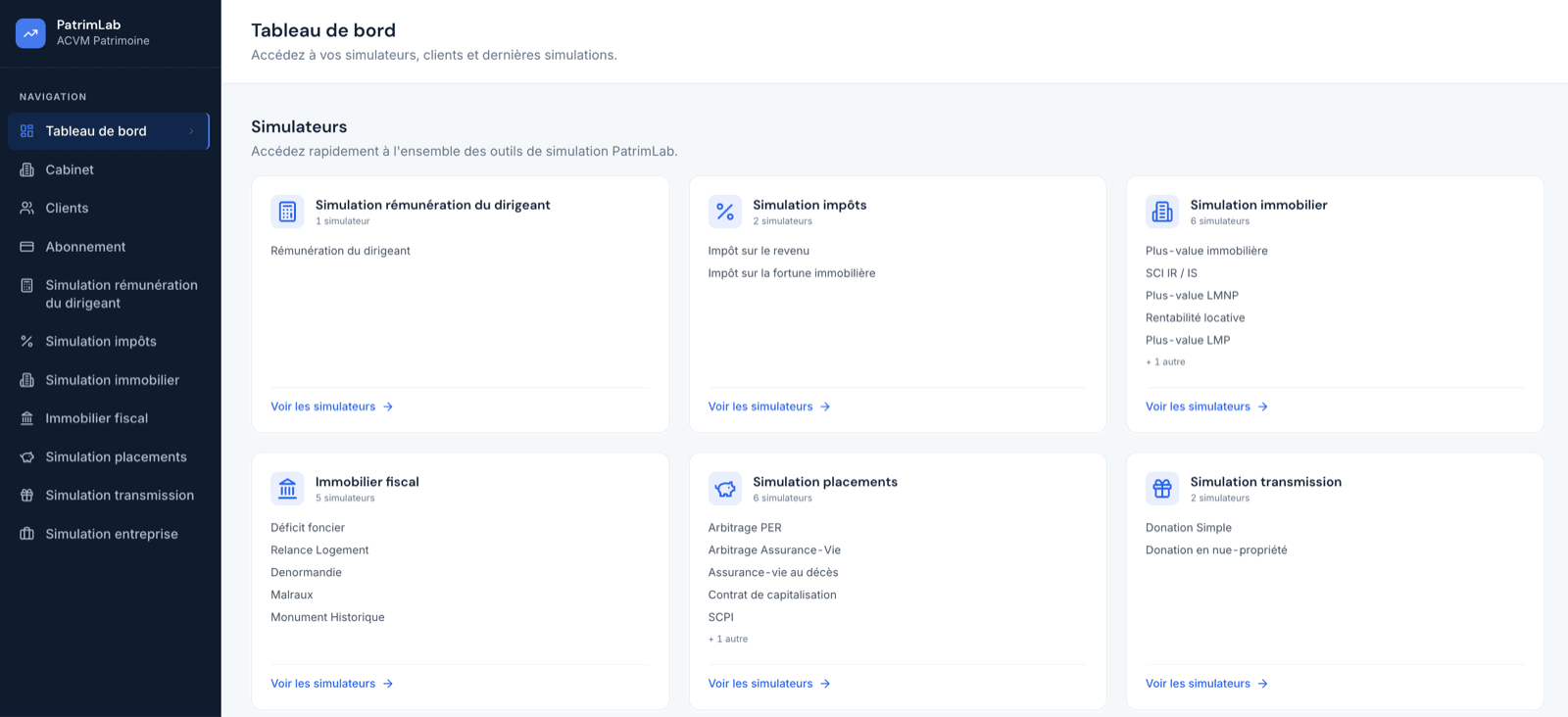Screen dimensions: 1568x717
Task: Open Monument Historique simulator
Action: 327,618
